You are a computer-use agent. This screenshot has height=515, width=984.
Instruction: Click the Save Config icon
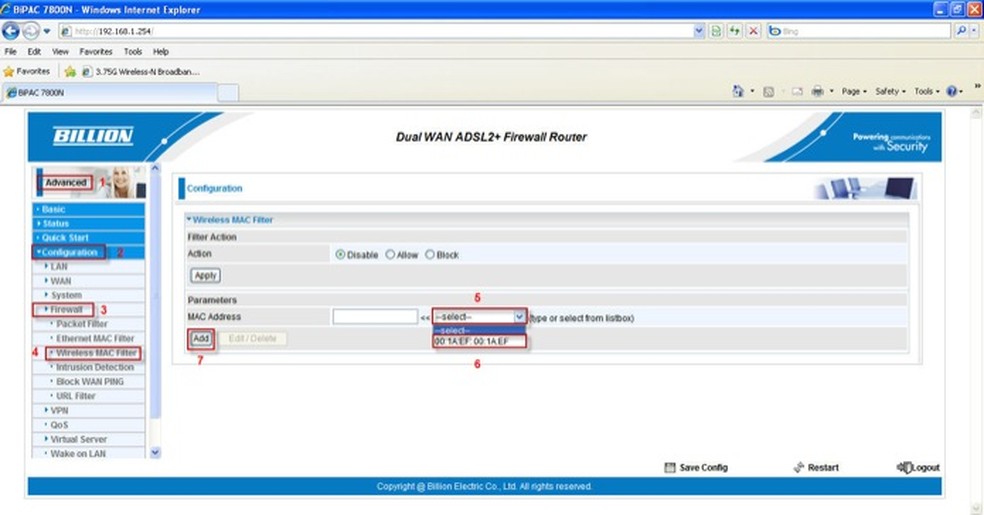pos(670,467)
